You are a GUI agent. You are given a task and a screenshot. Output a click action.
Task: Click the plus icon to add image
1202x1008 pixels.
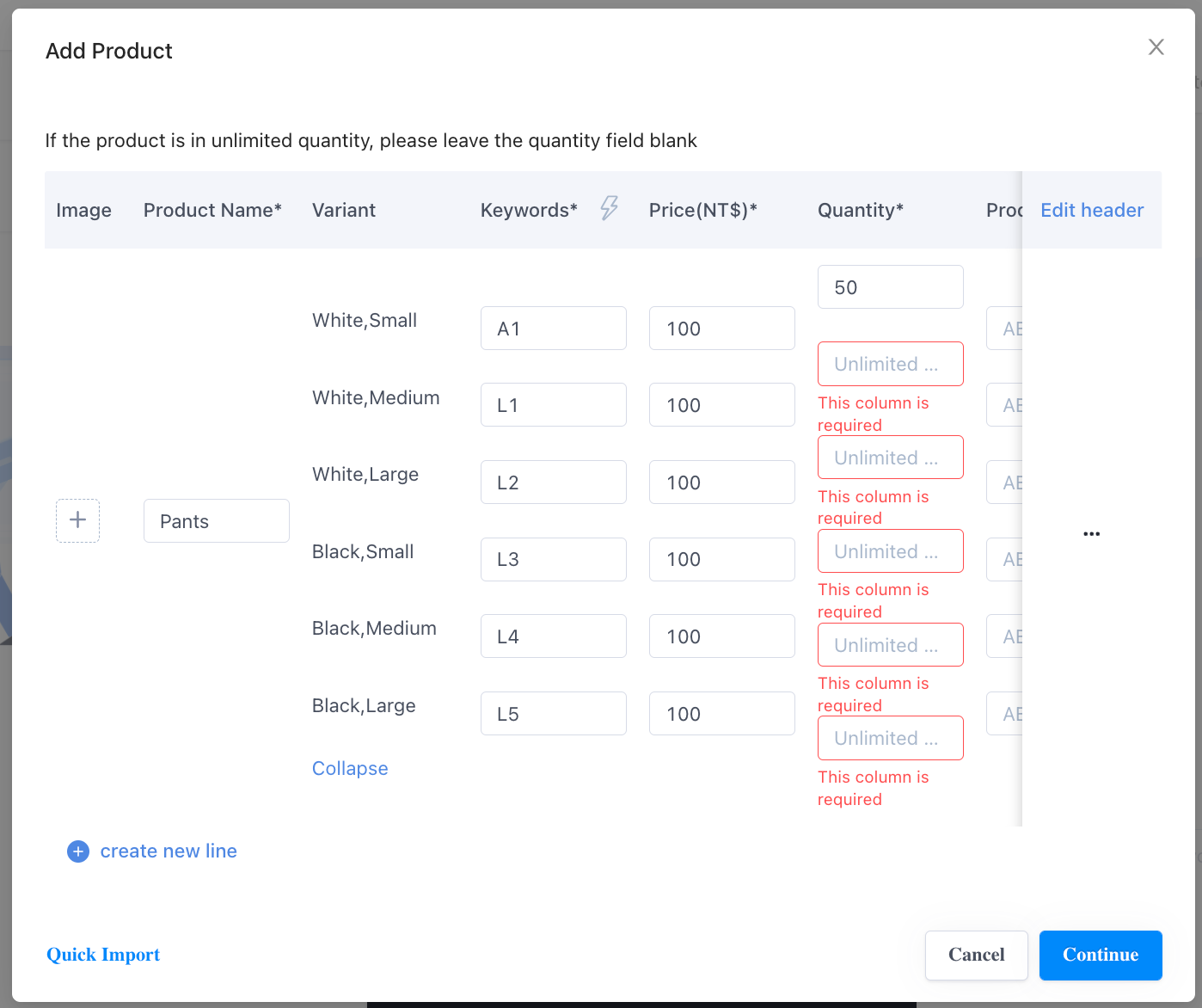coord(77,520)
